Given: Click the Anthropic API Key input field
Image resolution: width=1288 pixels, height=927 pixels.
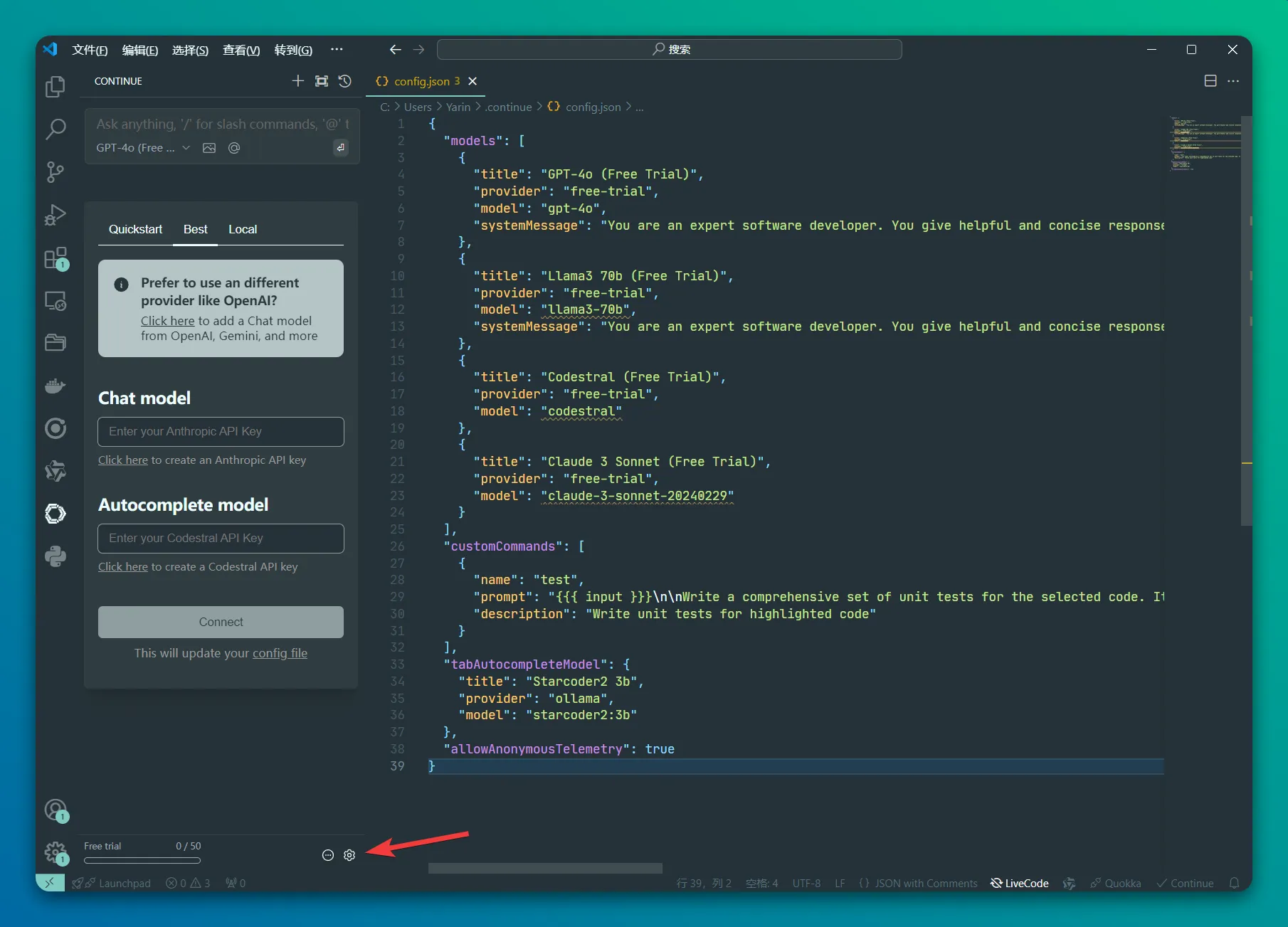Looking at the screenshot, I should (221, 432).
